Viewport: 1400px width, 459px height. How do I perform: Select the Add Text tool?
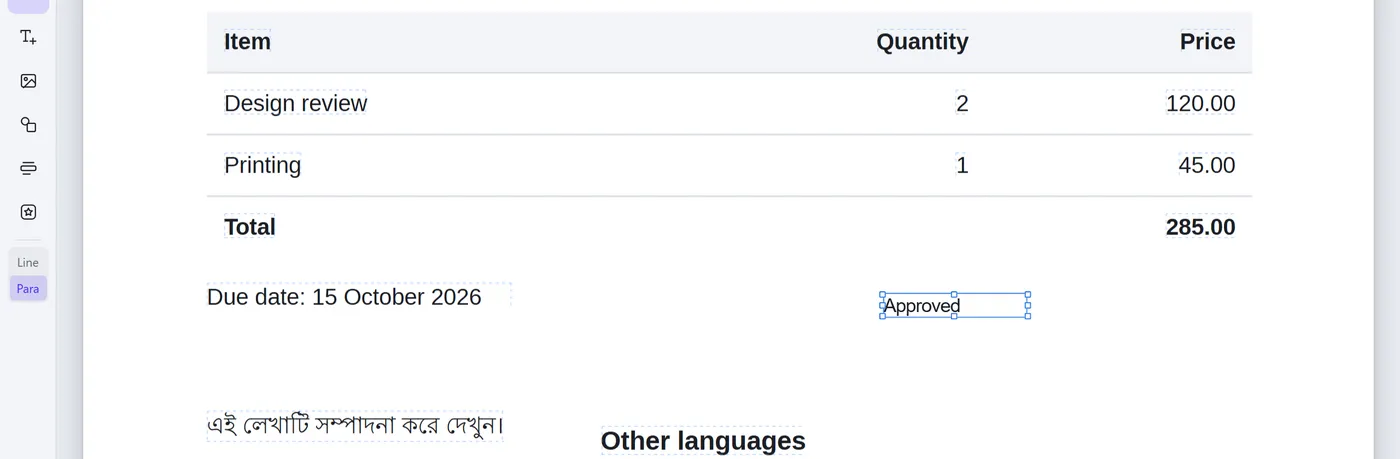28,37
